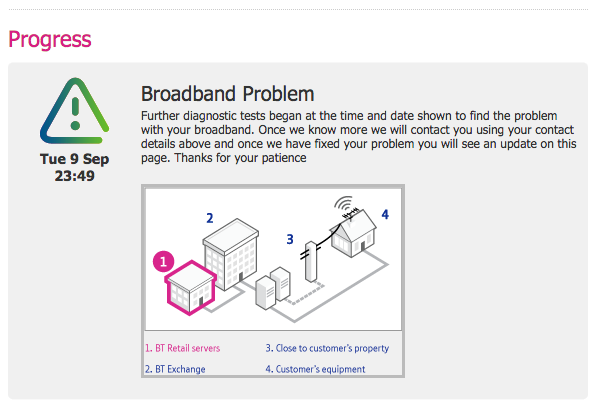Click the '4. Customer's equipment' legend entry

click(315, 369)
